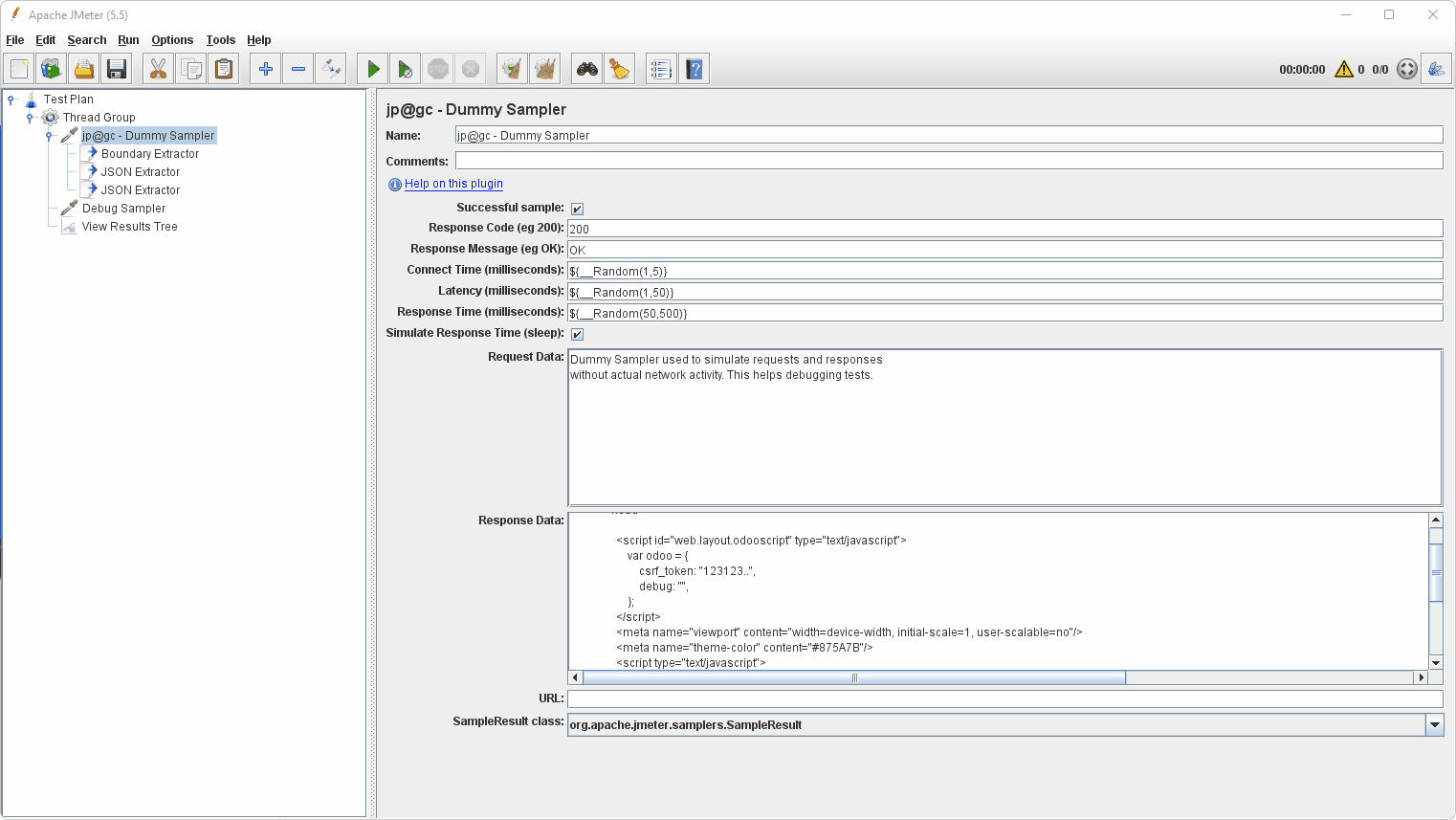Click the Connect Time field
The width and height of the screenshot is (1456, 820).
[1004, 271]
